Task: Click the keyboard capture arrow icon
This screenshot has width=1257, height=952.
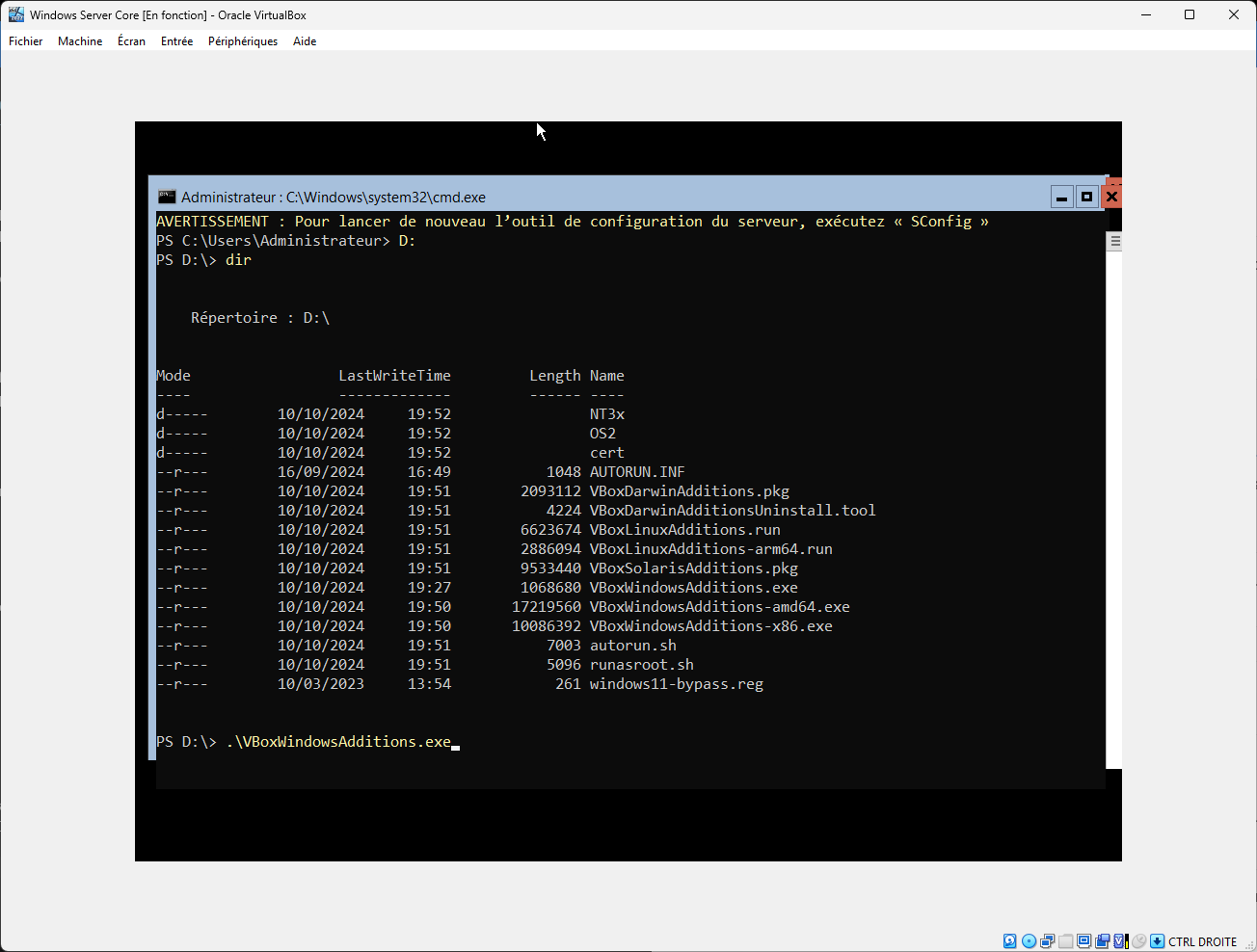Action: tap(1158, 941)
